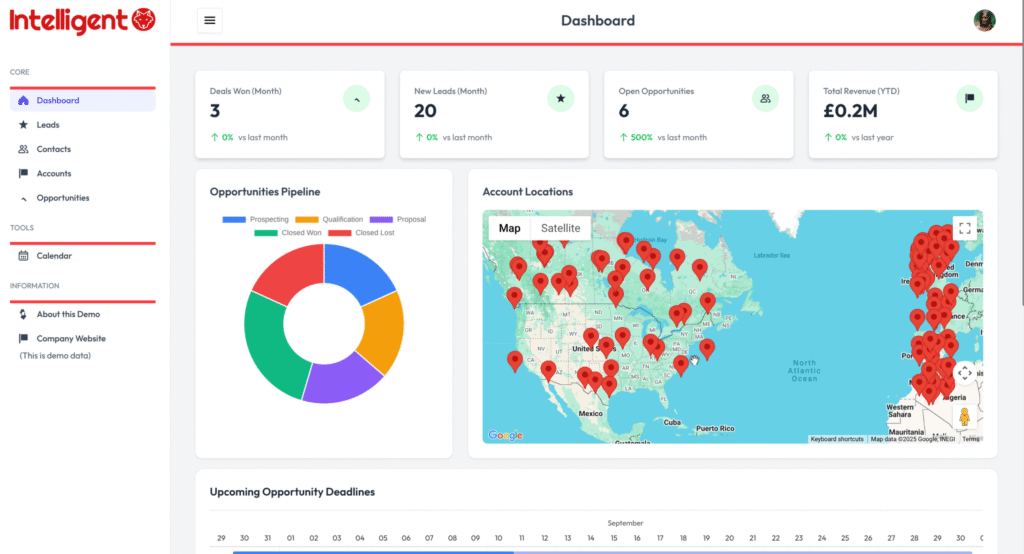The image size is (1024, 554).
Task: Click the green Closed Won chart segment
Action: [x=267, y=347]
